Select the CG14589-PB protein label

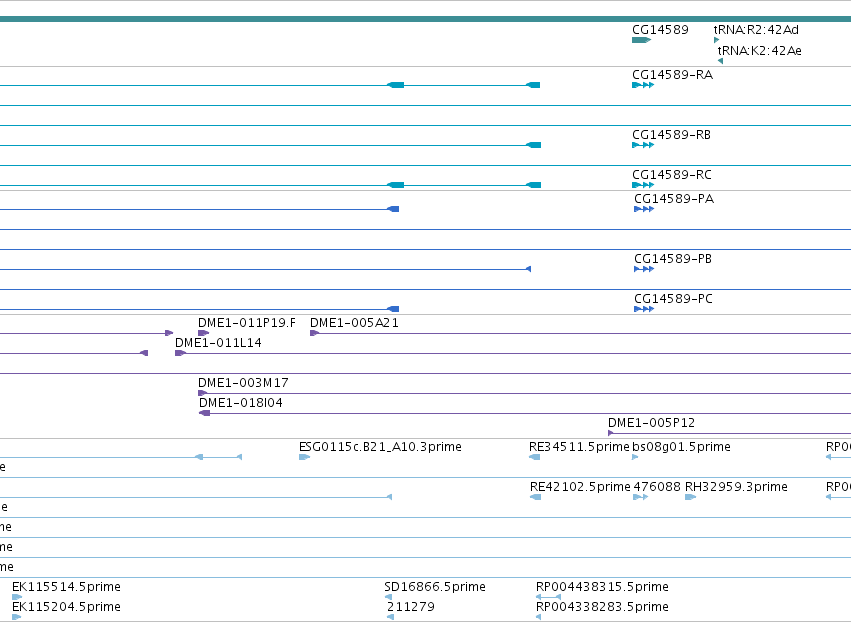(673, 258)
